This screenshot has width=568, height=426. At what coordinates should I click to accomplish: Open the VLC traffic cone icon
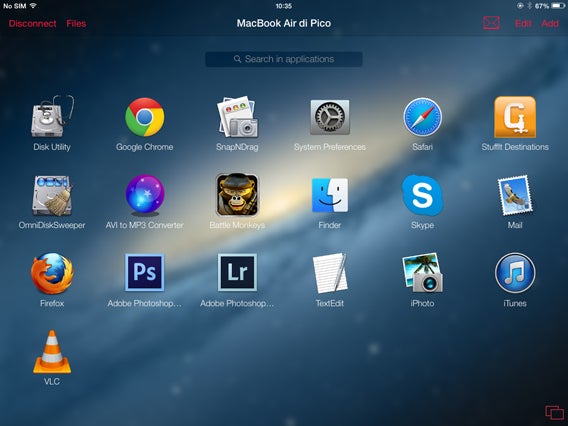point(52,352)
